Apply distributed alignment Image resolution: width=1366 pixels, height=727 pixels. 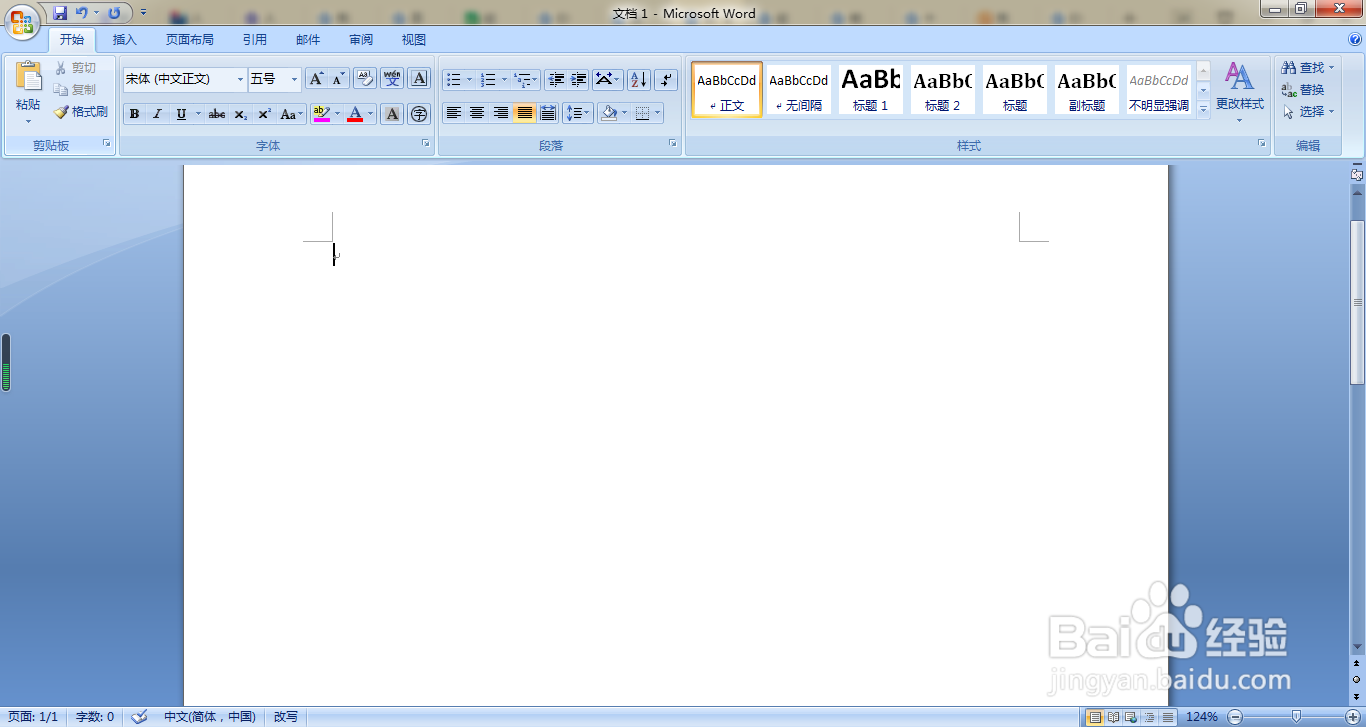point(547,113)
